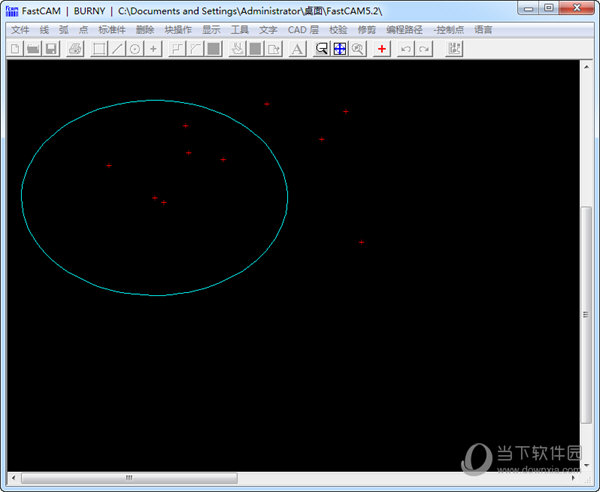
Task: Activate the zoom window magnifier icon
Action: (321, 49)
